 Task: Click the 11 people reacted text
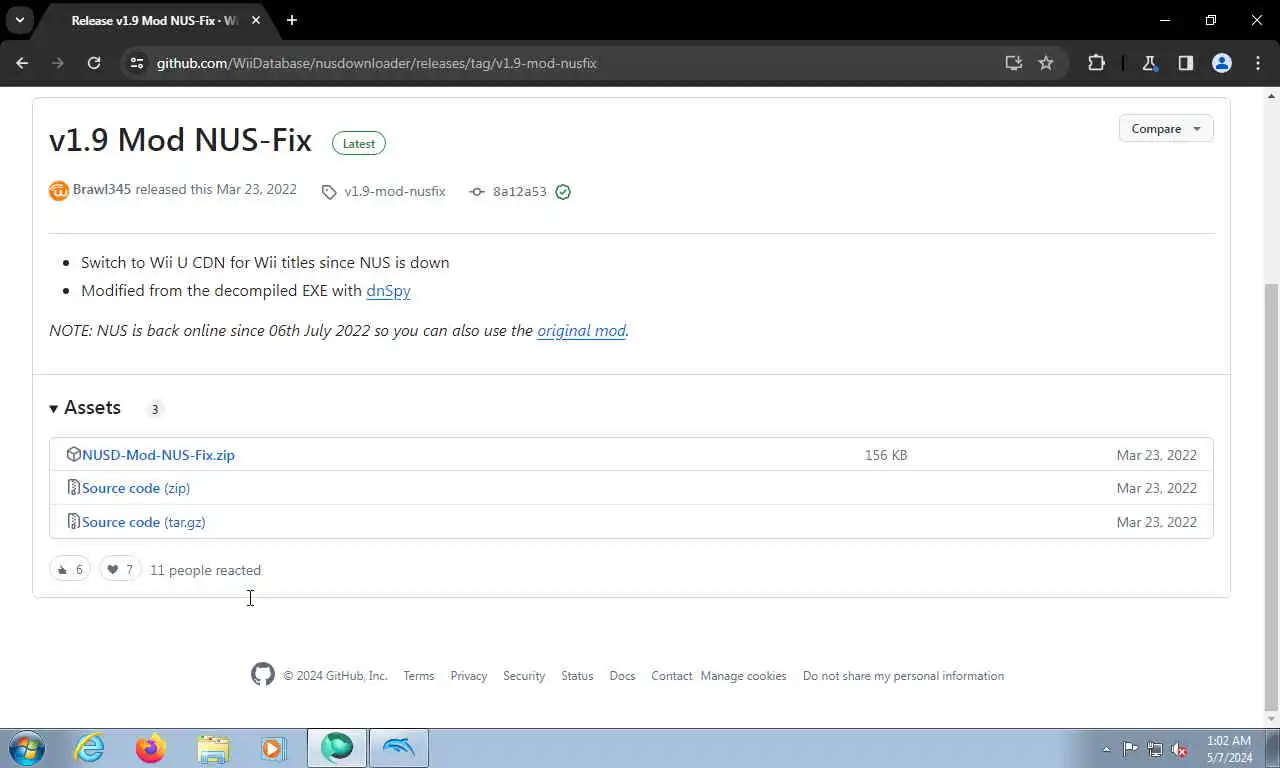click(x=205, y=570)
